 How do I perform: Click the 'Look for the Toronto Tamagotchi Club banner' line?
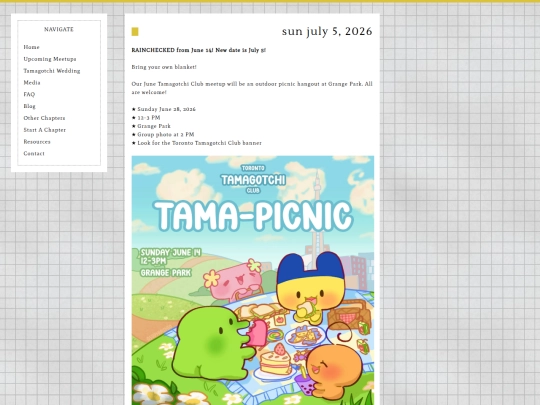(197, 143)
